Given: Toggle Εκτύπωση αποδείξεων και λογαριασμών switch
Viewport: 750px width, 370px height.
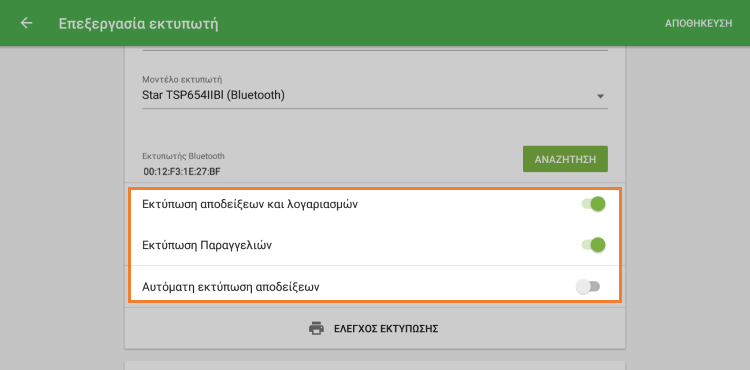Looking at the screenshot, I should point(594,204).
